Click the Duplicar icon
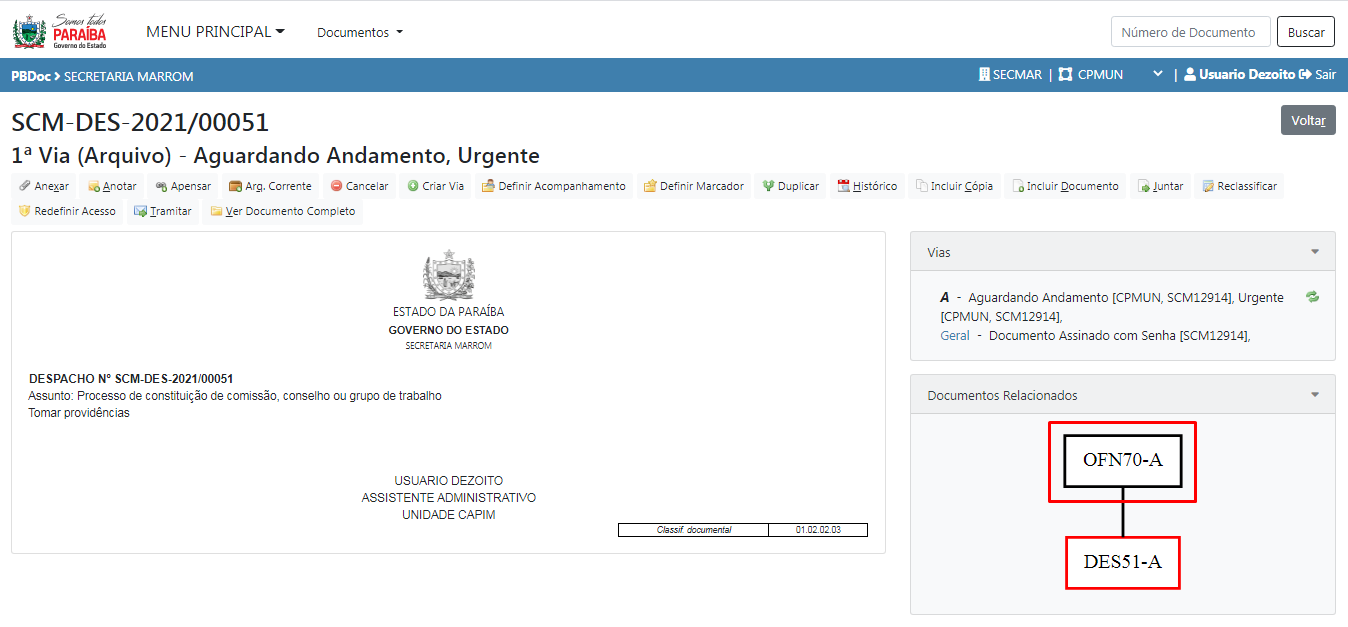Viewport: 1348px width, 627px height. click(768, 186)
